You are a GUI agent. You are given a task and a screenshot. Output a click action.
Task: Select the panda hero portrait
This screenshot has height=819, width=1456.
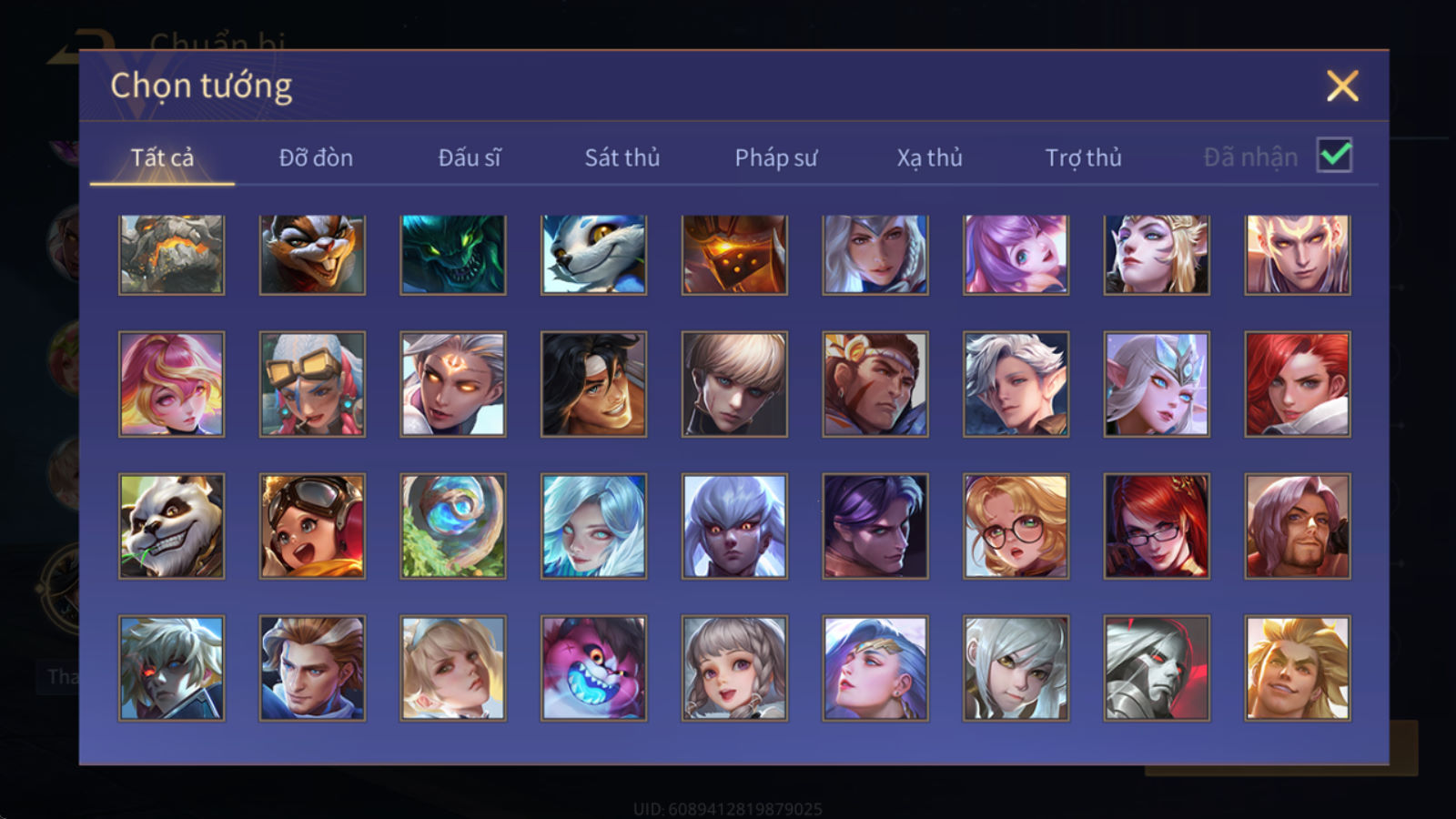coord(171,526)
